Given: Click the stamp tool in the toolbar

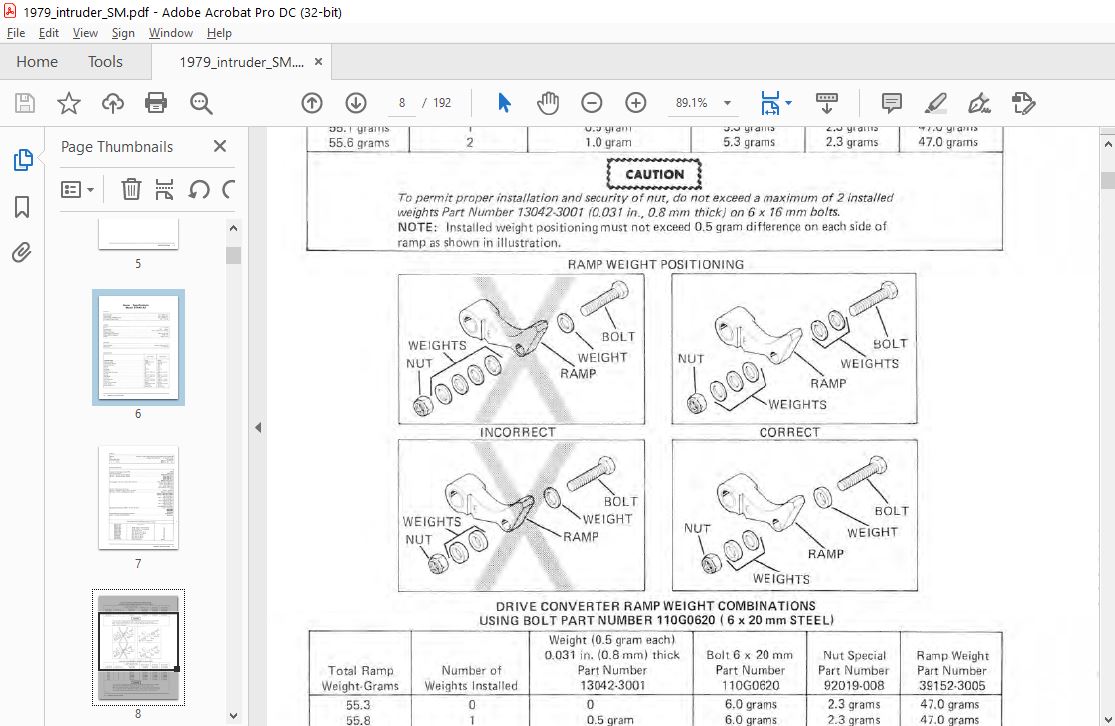Looking at the screenshot, I should pos(1023,103).
